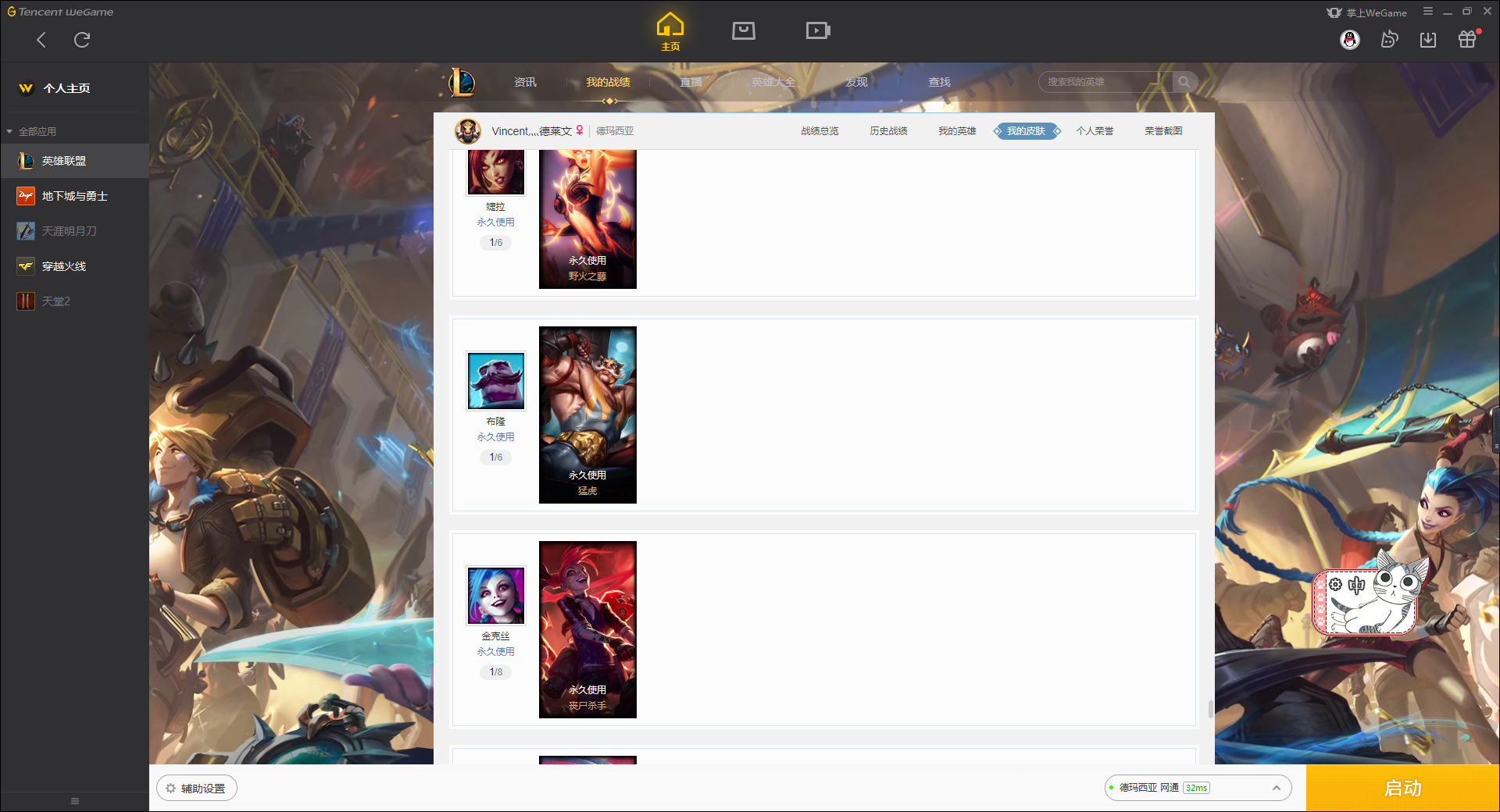This screenshot has width=1500, height=812.
Task: Open the 掌上WeGame link
Action: coord(1367,12)
